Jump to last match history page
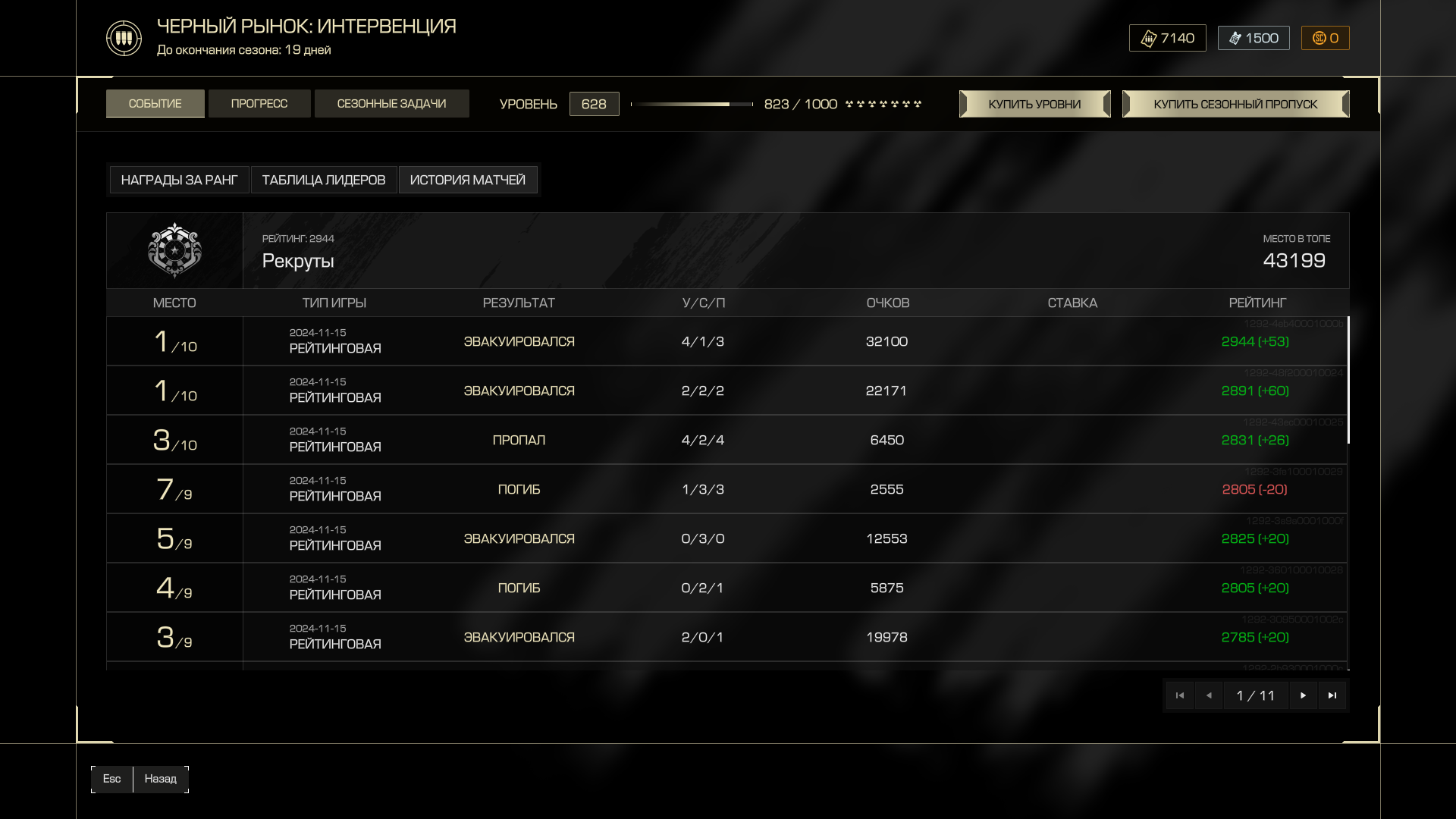Image resolution: width=1456 pixels, height=819 pixels. click(x=1332, y=695)
